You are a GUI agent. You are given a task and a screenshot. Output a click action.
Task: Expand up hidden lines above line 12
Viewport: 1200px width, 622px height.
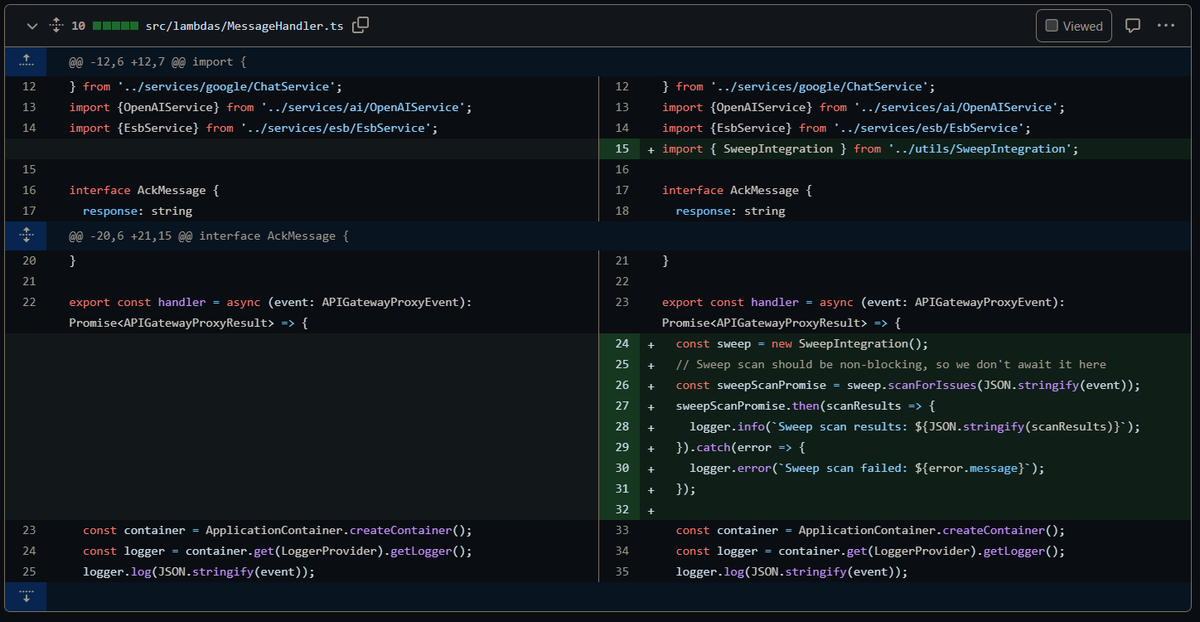tap(27, 62)
